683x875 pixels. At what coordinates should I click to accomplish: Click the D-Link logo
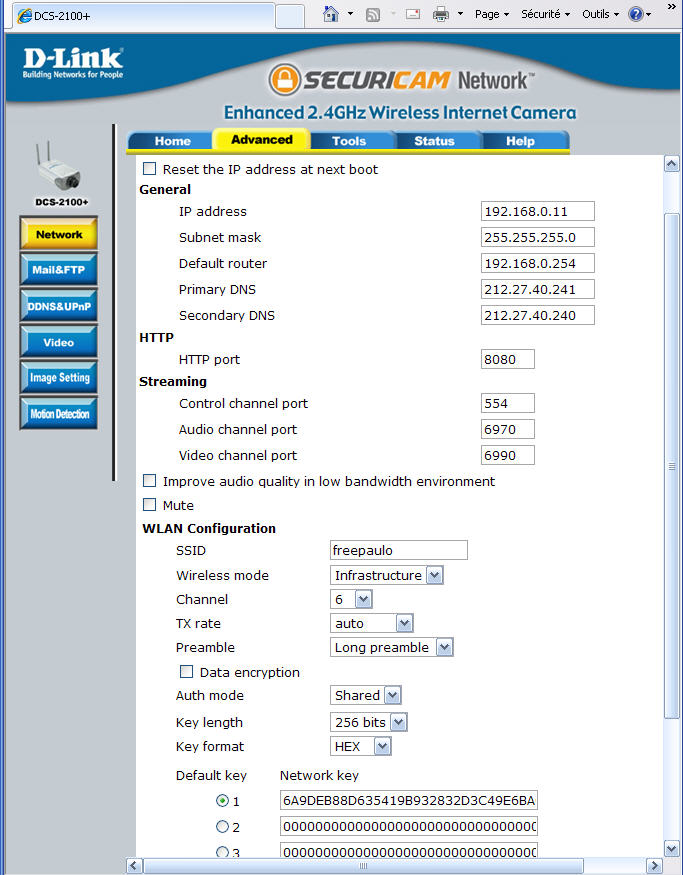(x=73, y=62)
